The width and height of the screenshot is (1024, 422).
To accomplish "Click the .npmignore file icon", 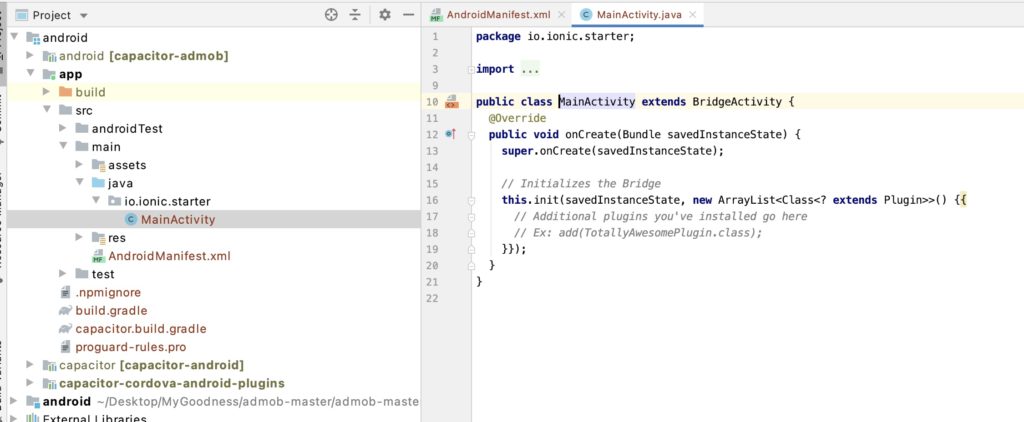I will 65,293.
